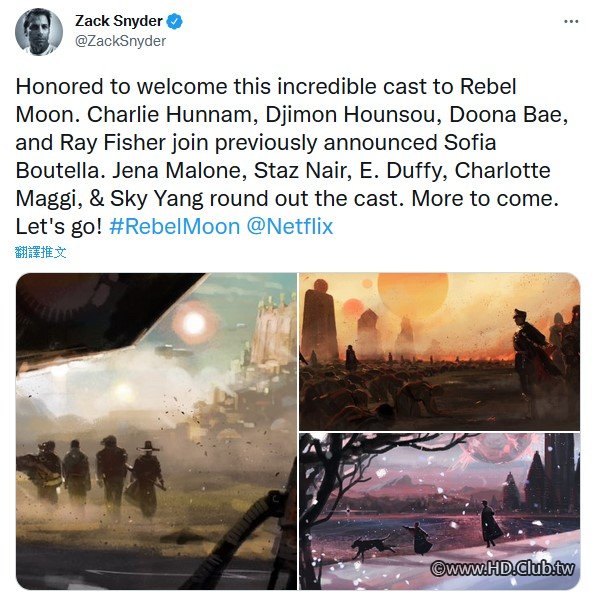The height and width of the screenshot is (602, 597).
Task: Click the large orange planet in top-right artwork
Action: point(413,296)
